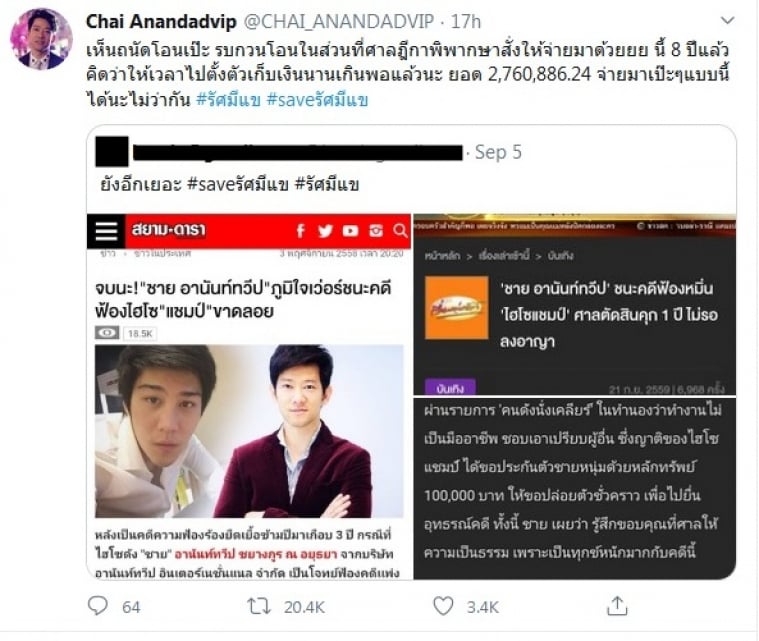
Task: Retweet using the retweet arrows icon
Action: click(259, 606)
